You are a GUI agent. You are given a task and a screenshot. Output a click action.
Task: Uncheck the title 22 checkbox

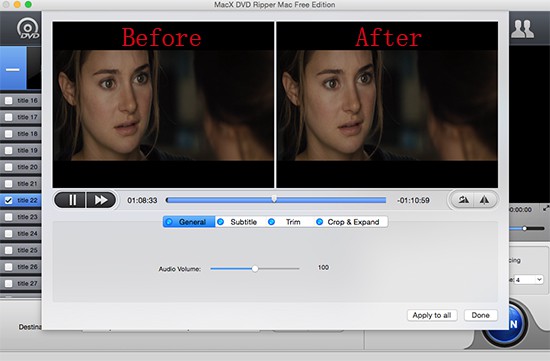point(8,200)
